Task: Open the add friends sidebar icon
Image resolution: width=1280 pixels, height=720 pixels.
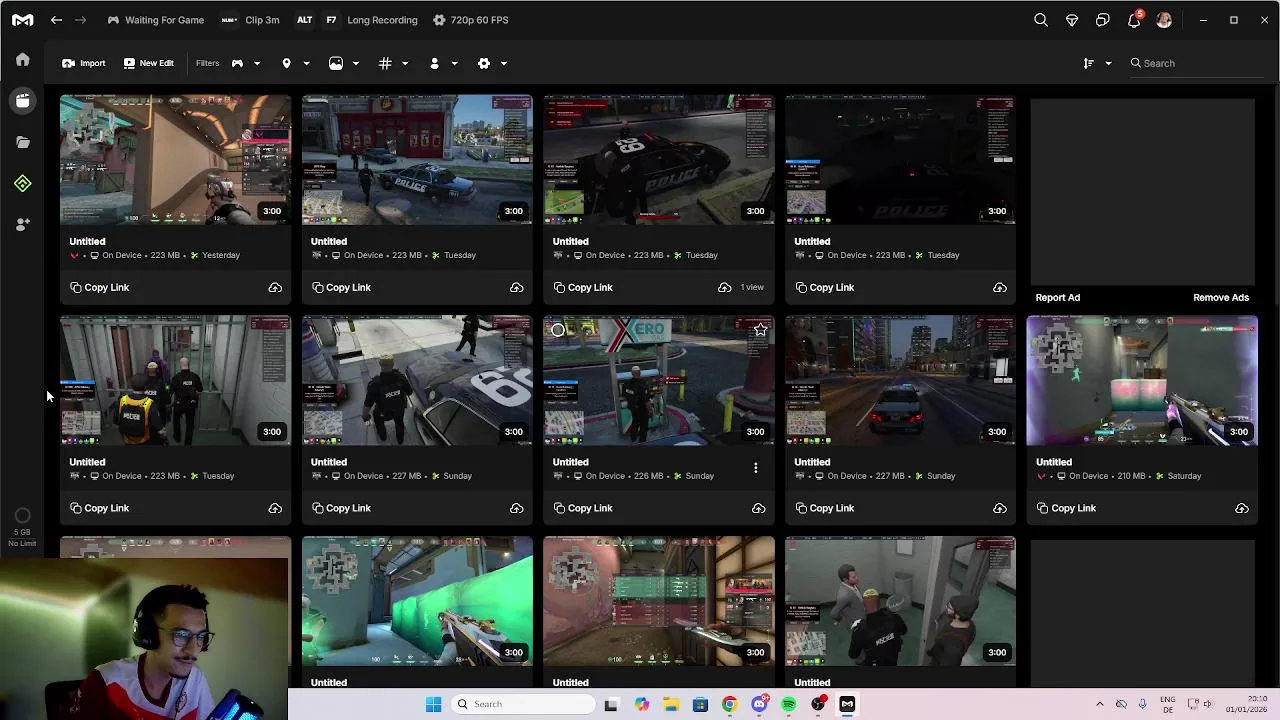Action: pyautogui.click(x=23, y=225)
